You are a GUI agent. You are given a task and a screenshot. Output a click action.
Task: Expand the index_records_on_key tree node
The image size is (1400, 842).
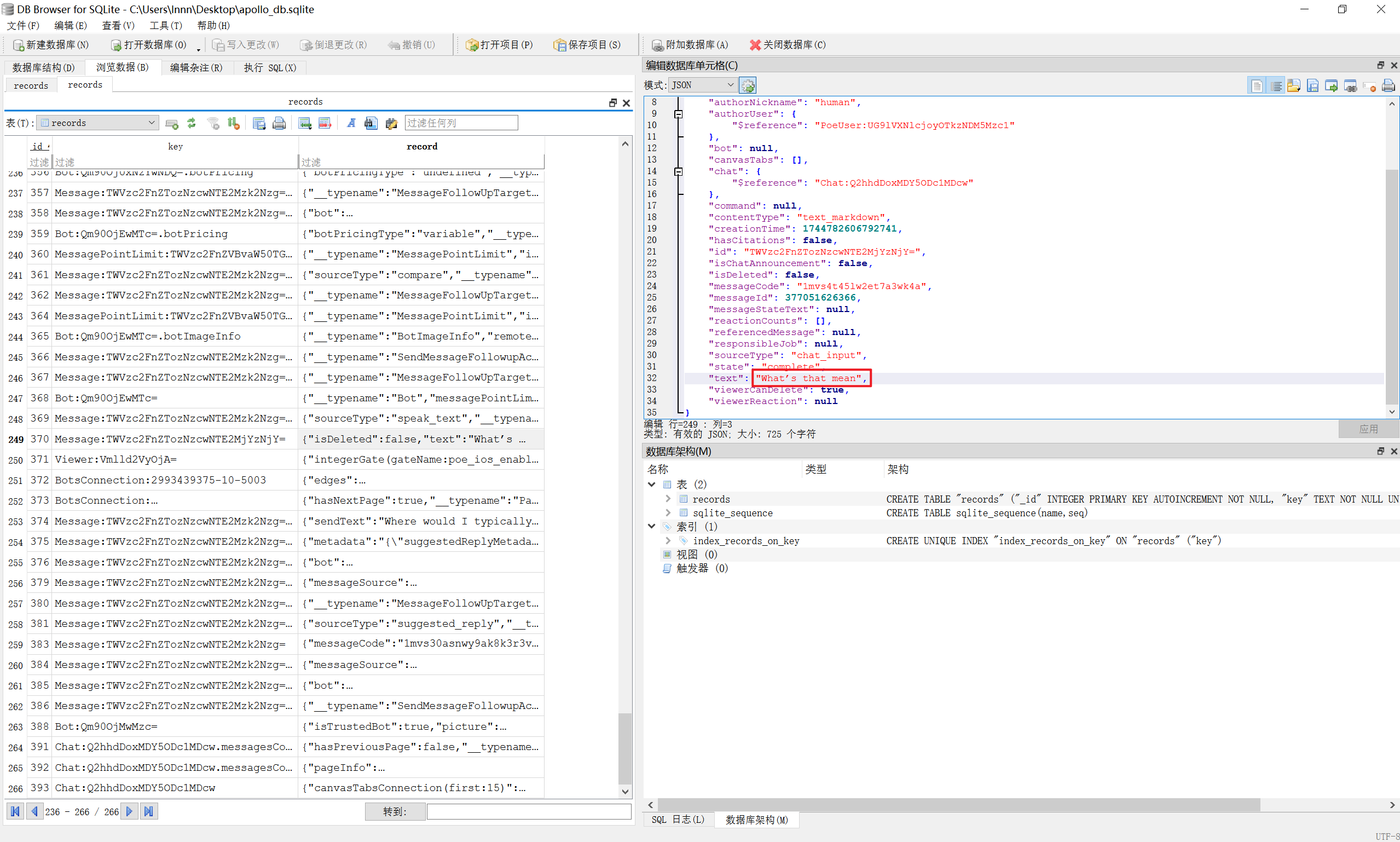pos(668,541)
